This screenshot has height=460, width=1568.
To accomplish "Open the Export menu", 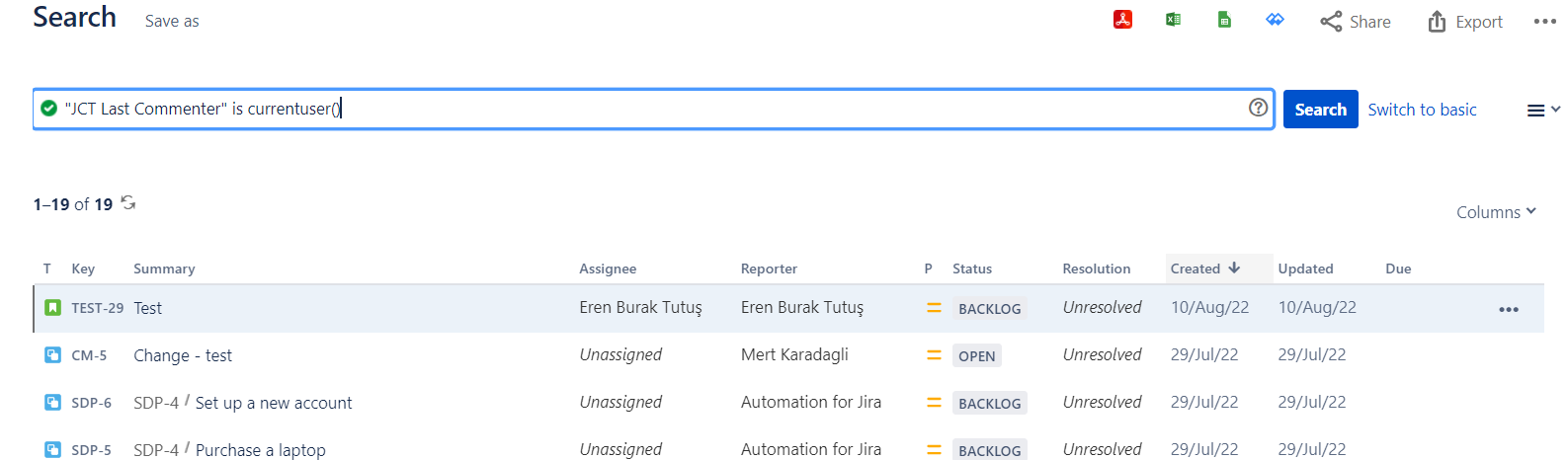I will click(x=1465, y=22).
